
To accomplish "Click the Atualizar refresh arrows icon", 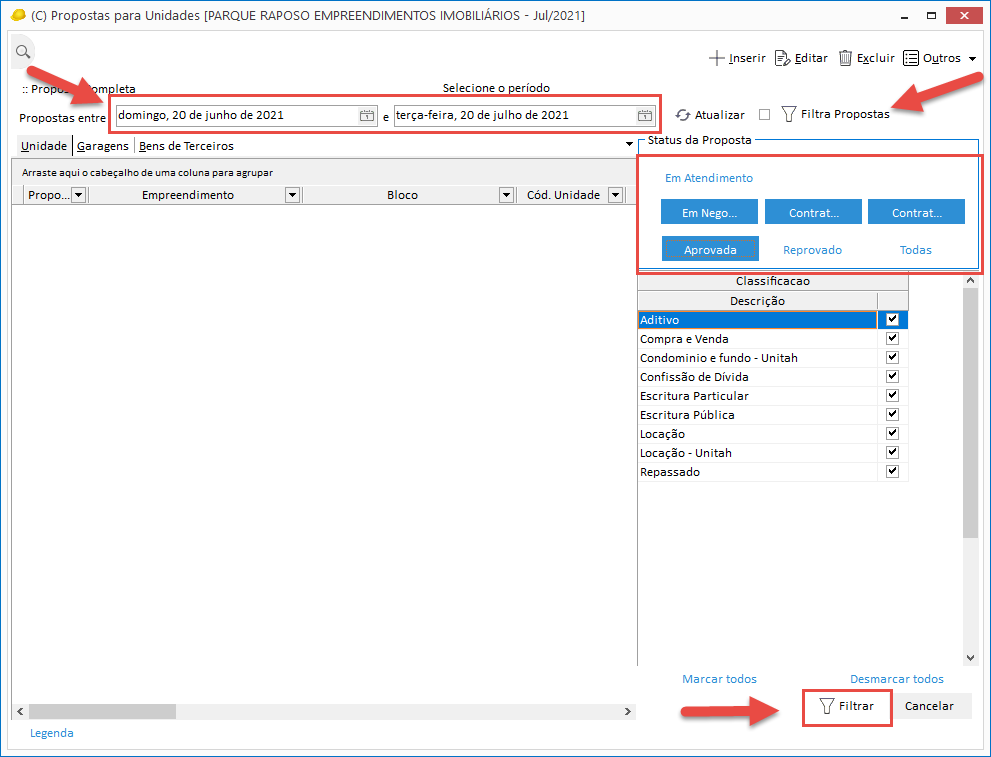I will [683, 115].
